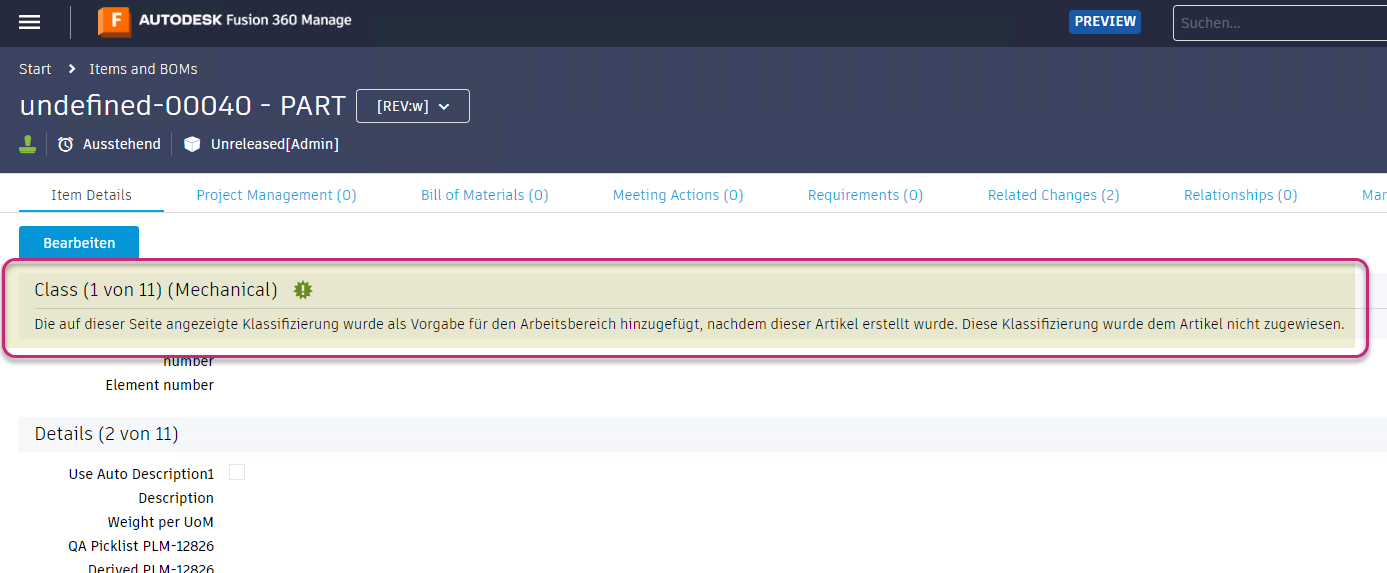
Task: Click the green warning badge next to Class
Action: (x=303, y=290)
